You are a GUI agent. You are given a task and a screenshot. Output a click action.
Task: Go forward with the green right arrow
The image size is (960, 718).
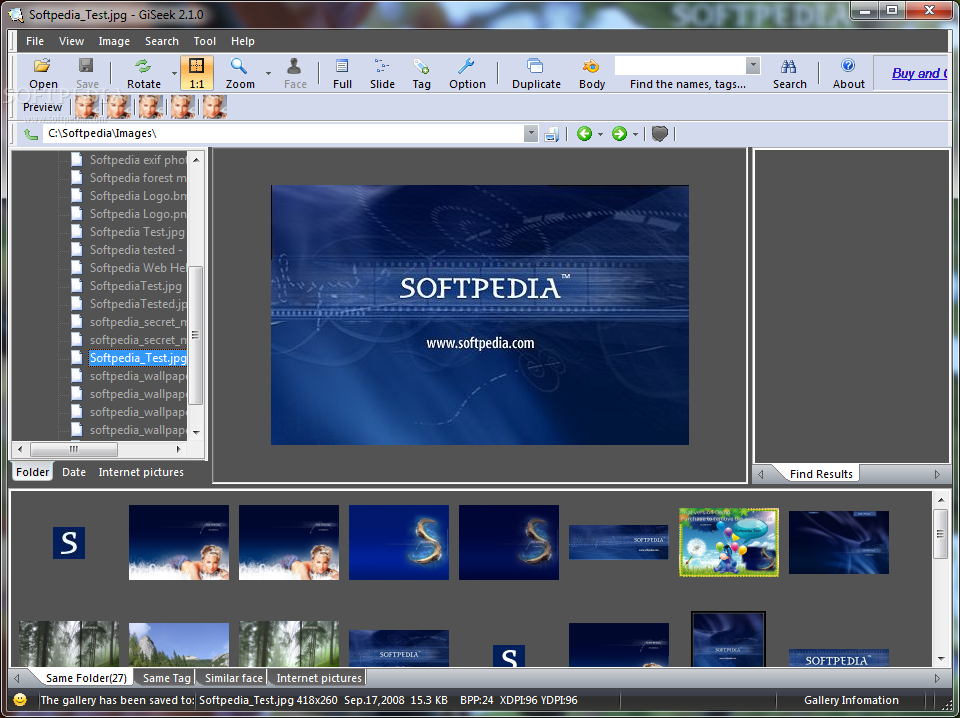click(x=619, y=133)
